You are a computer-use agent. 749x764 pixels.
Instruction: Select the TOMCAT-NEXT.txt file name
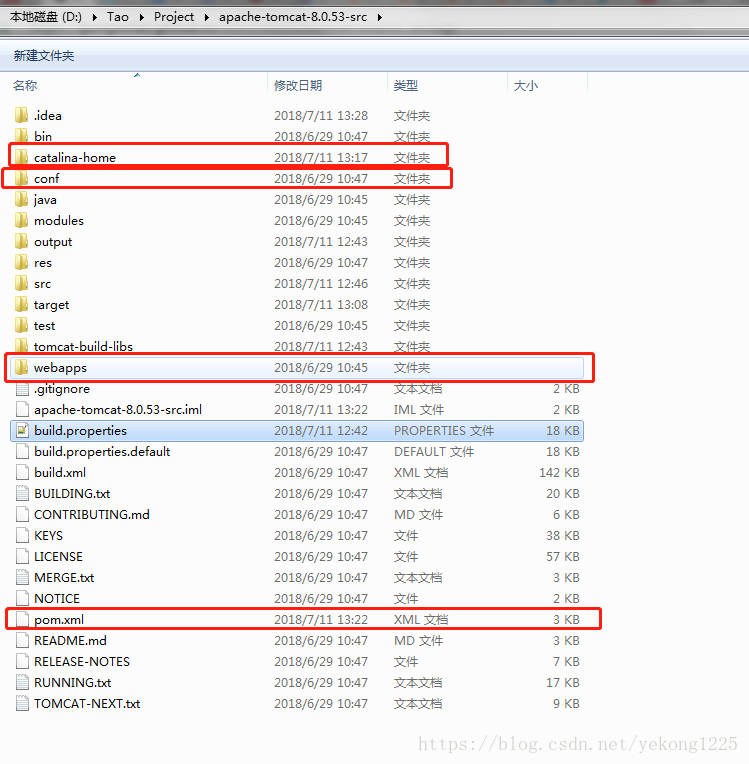[87, 704]
